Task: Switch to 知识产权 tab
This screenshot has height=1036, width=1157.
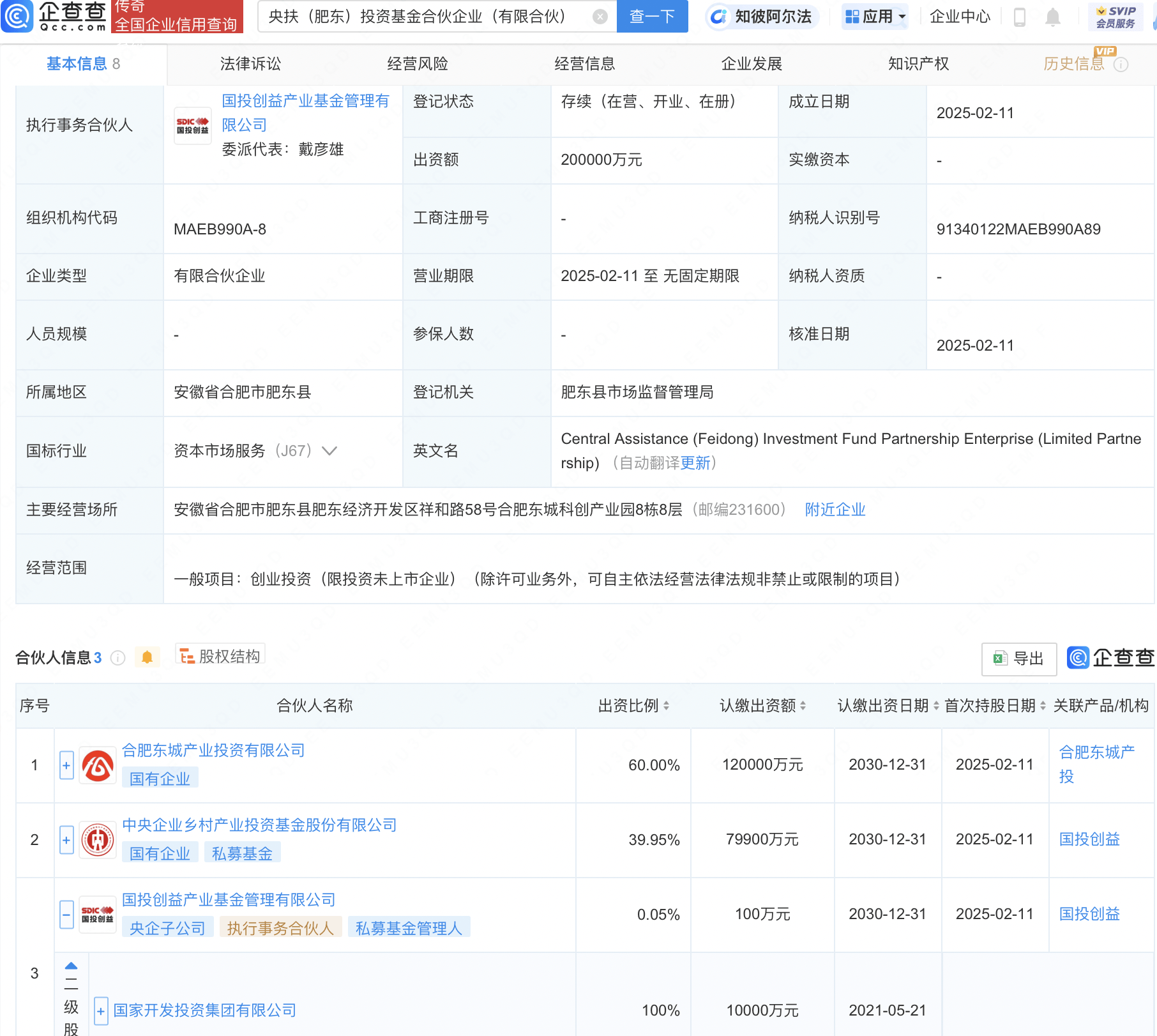Action: click(x=919, y=64)
